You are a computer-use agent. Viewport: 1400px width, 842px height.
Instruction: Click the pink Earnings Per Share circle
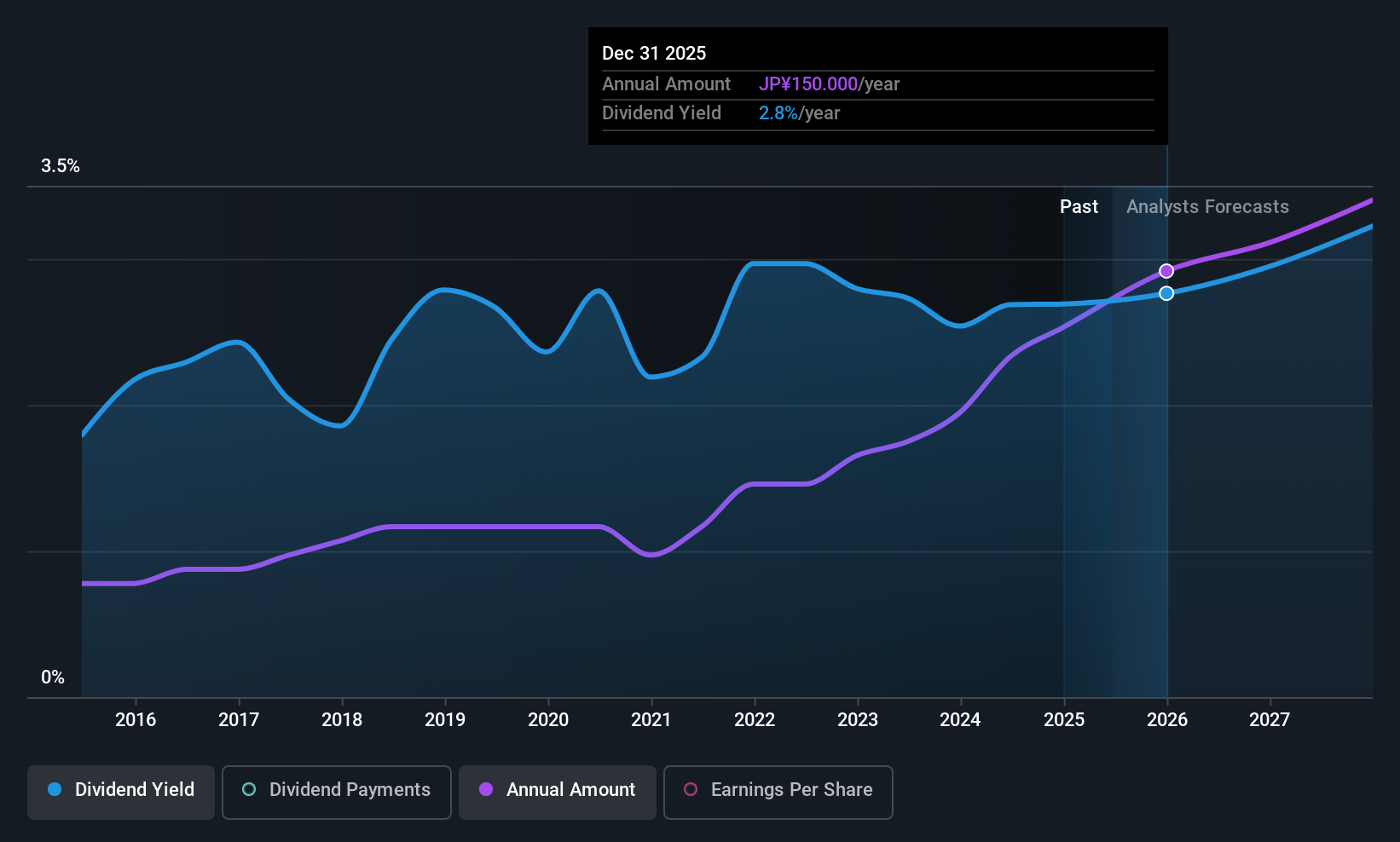tap(691, 789)
